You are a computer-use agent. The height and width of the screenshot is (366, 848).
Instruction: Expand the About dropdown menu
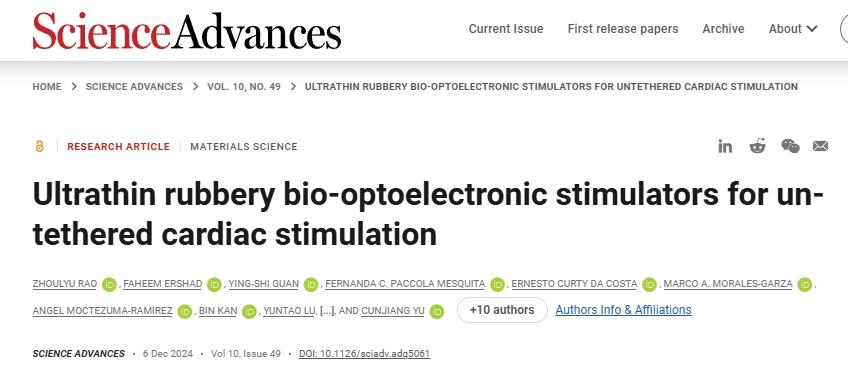[x=793, y=29]
